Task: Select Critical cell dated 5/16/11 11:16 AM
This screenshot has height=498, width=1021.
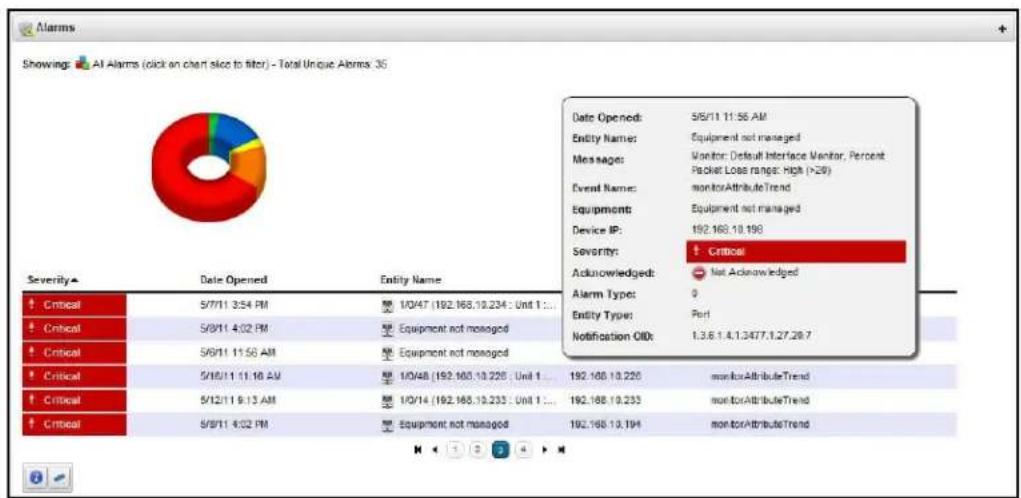Action: click(74, 376)
